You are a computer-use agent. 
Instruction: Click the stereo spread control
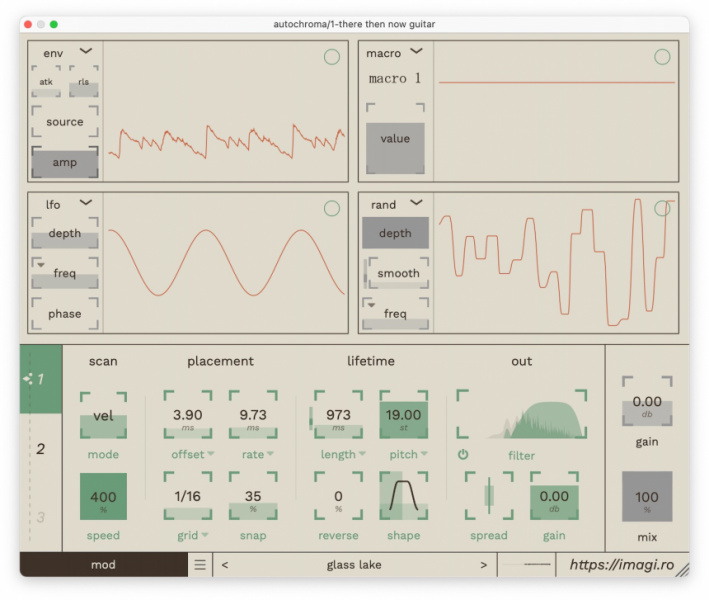pyautogui.click(x=489, y=496)
